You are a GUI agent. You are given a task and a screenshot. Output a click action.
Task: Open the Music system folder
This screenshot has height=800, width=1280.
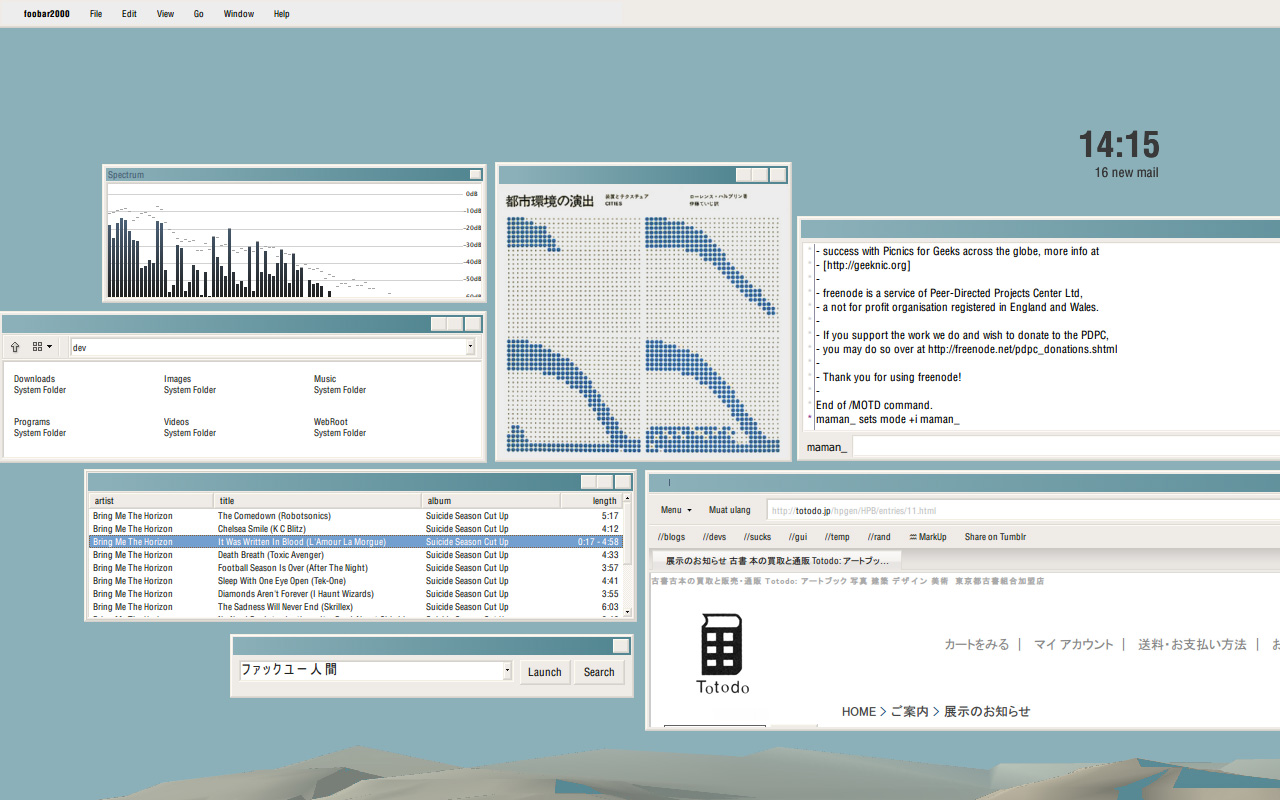tap(340, 385)
